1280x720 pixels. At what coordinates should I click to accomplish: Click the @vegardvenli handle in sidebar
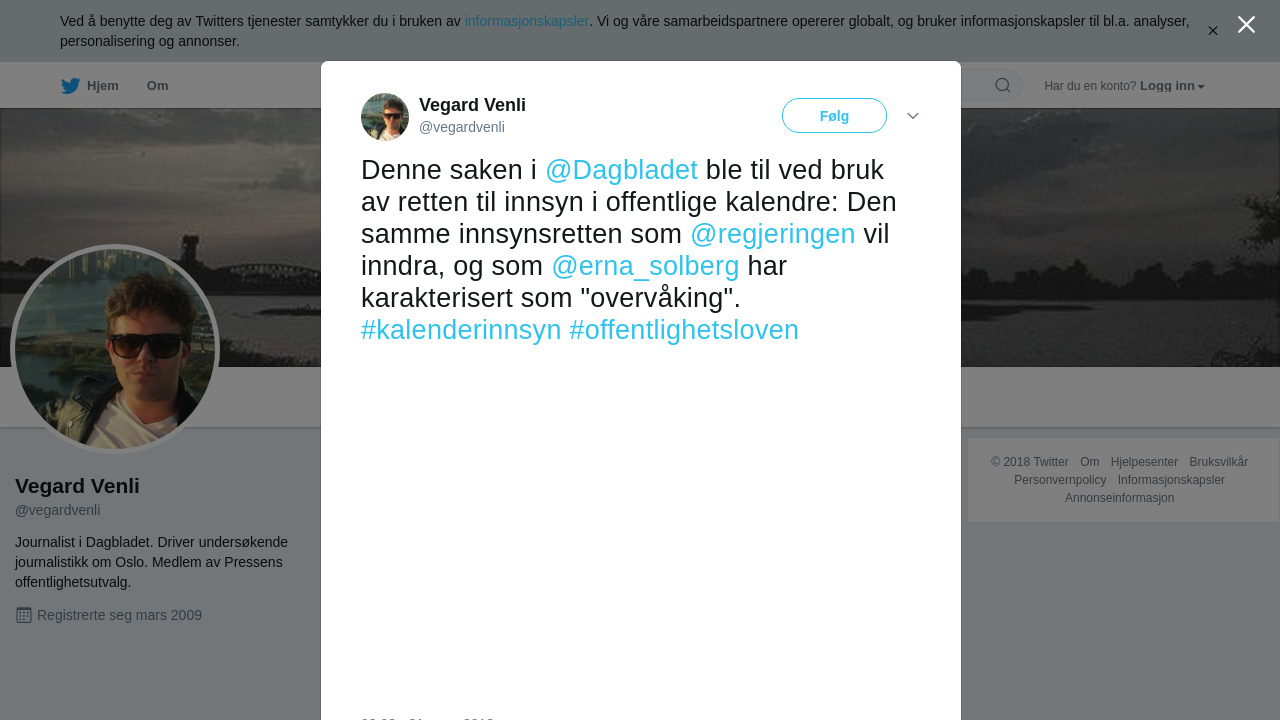[x=58, y=510]
